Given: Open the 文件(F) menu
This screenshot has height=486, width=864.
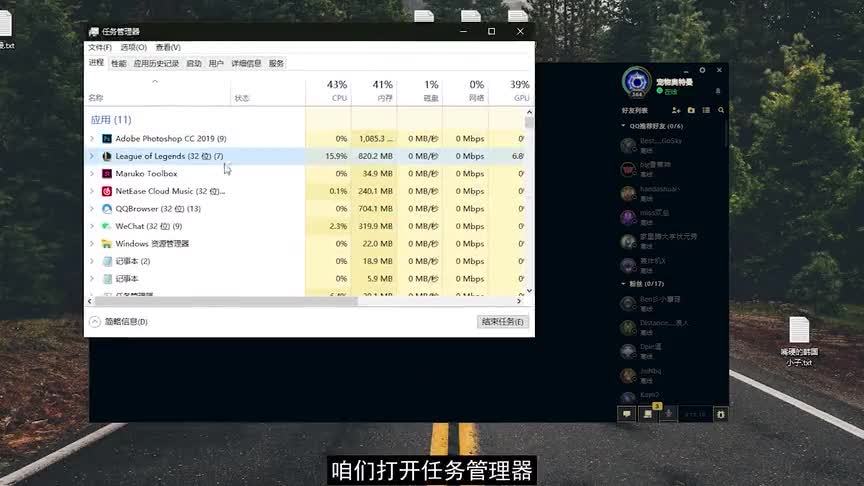Looking at the screenshot, I should 100,47.
